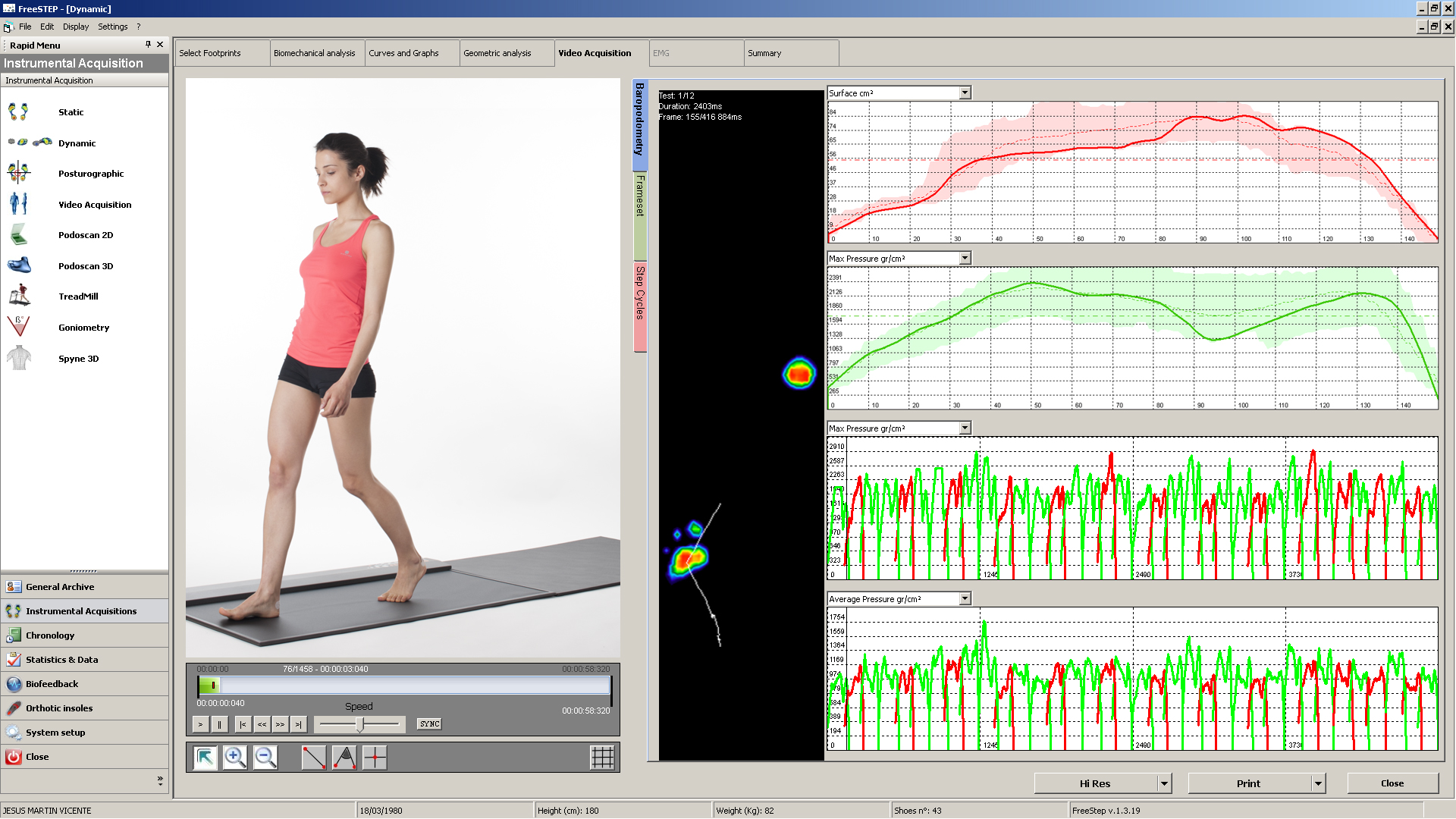Select the angle measurement tool

coord(344,758)
